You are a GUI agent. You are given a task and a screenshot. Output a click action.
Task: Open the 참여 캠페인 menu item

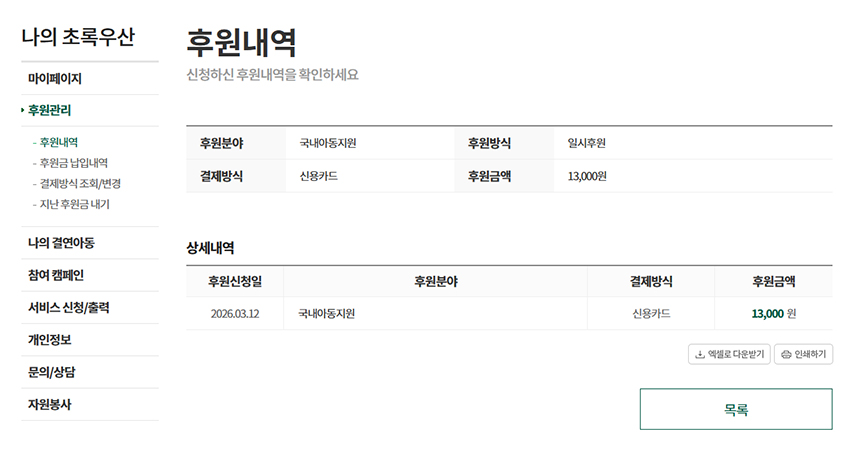tap(55, 275)
